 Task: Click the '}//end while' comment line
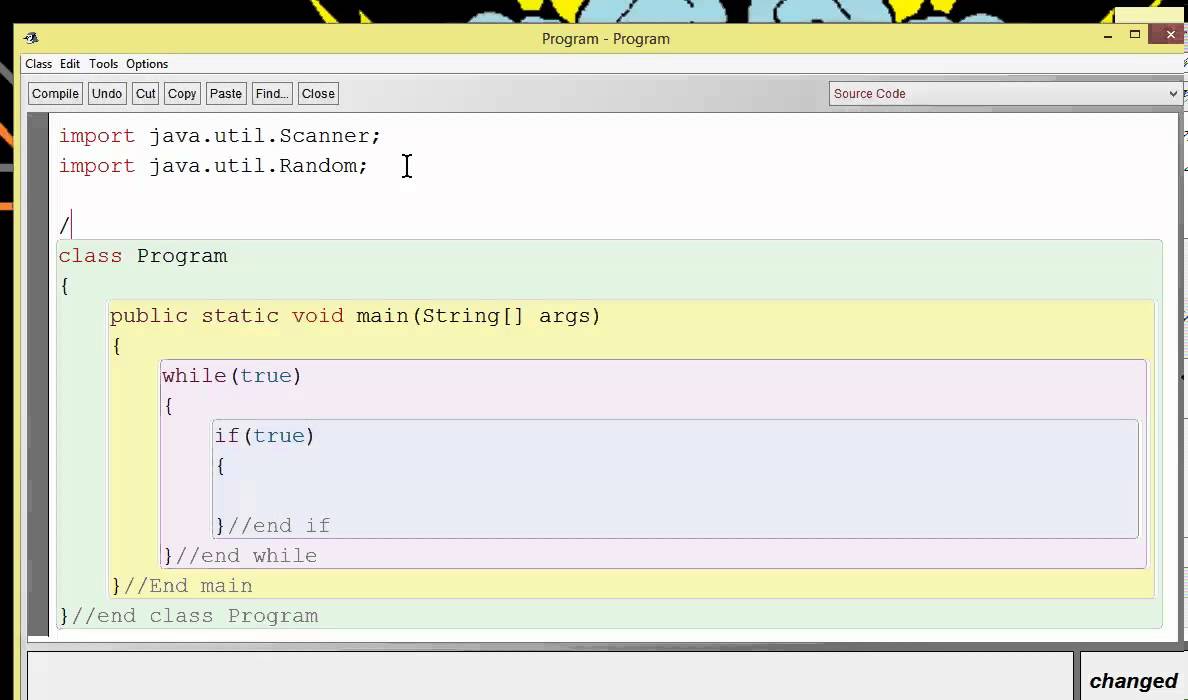[240, 556]
